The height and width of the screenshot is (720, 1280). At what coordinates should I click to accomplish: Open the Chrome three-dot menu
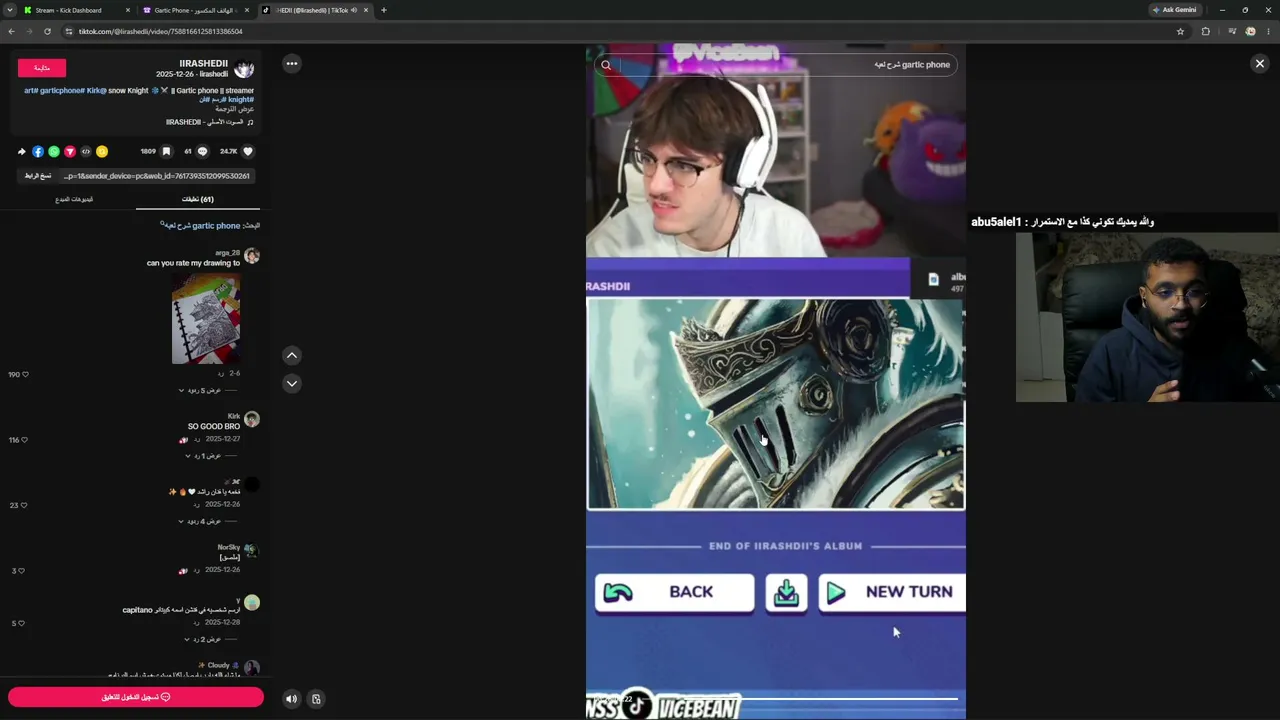pyautogui.click(x=1268, y=31)
